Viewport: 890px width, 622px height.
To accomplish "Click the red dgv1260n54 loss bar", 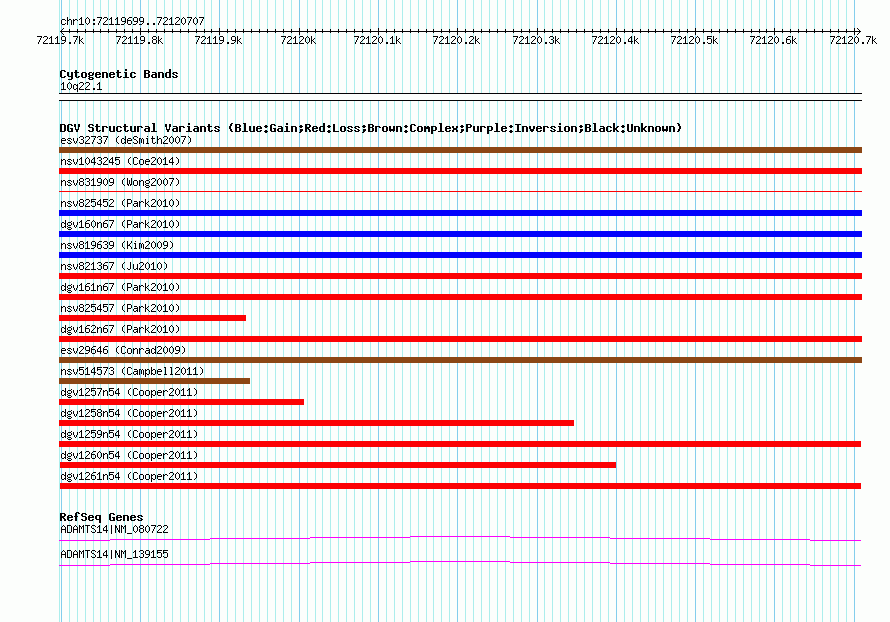I will 338,465.
